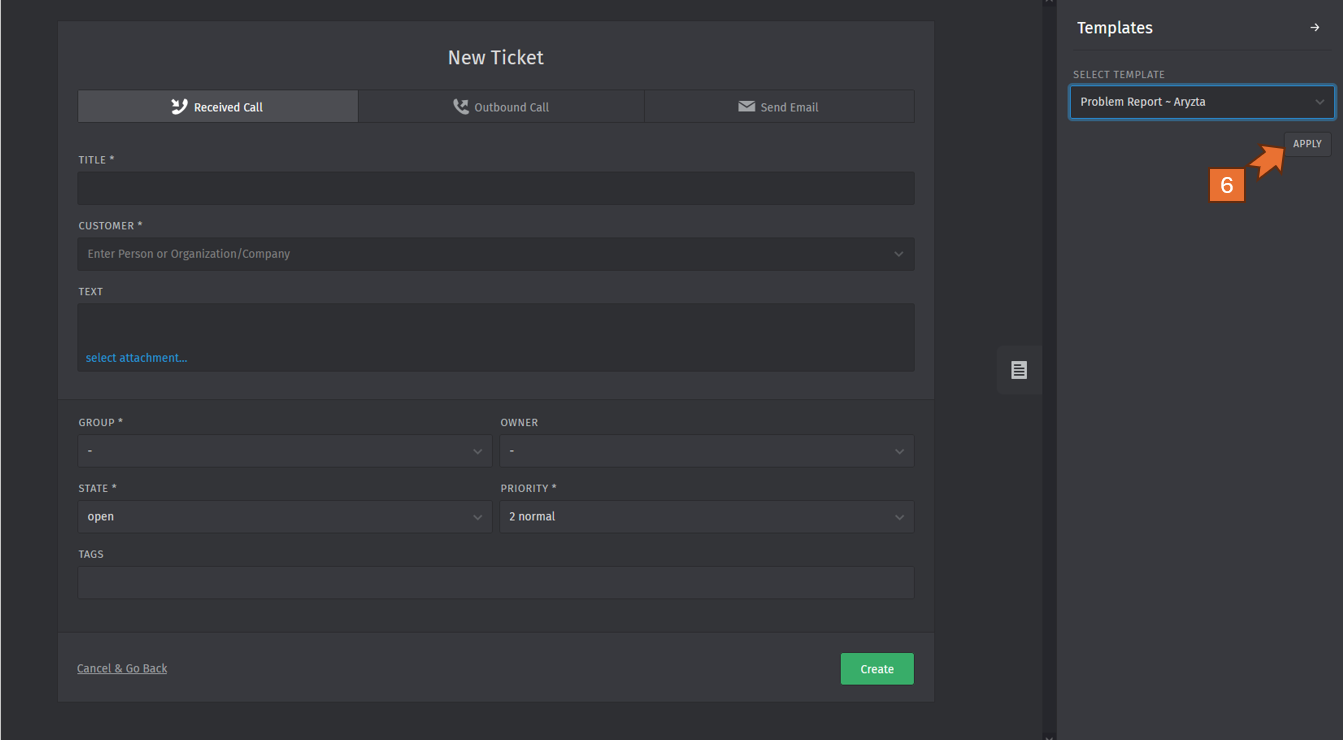The image size is (1343, 740).
Task: Open the Group dropdown
Action: [x=285, y=451]
